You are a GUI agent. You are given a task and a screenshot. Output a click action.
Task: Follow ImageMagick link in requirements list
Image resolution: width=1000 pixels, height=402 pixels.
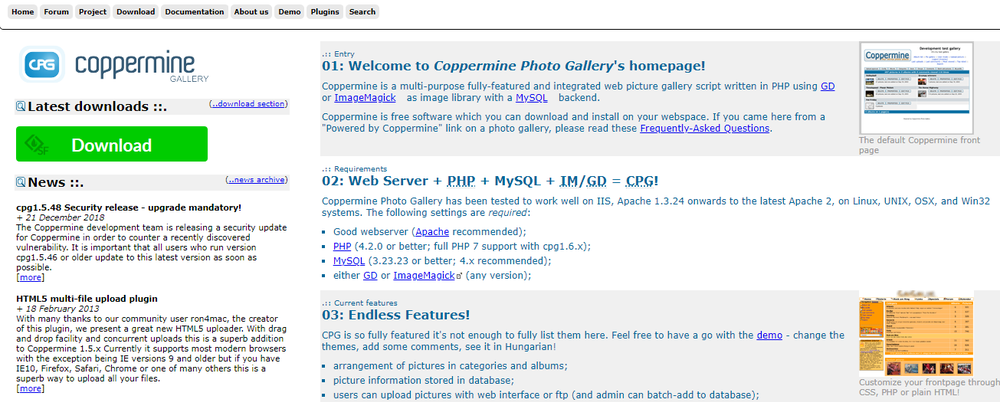coord(424,276)
